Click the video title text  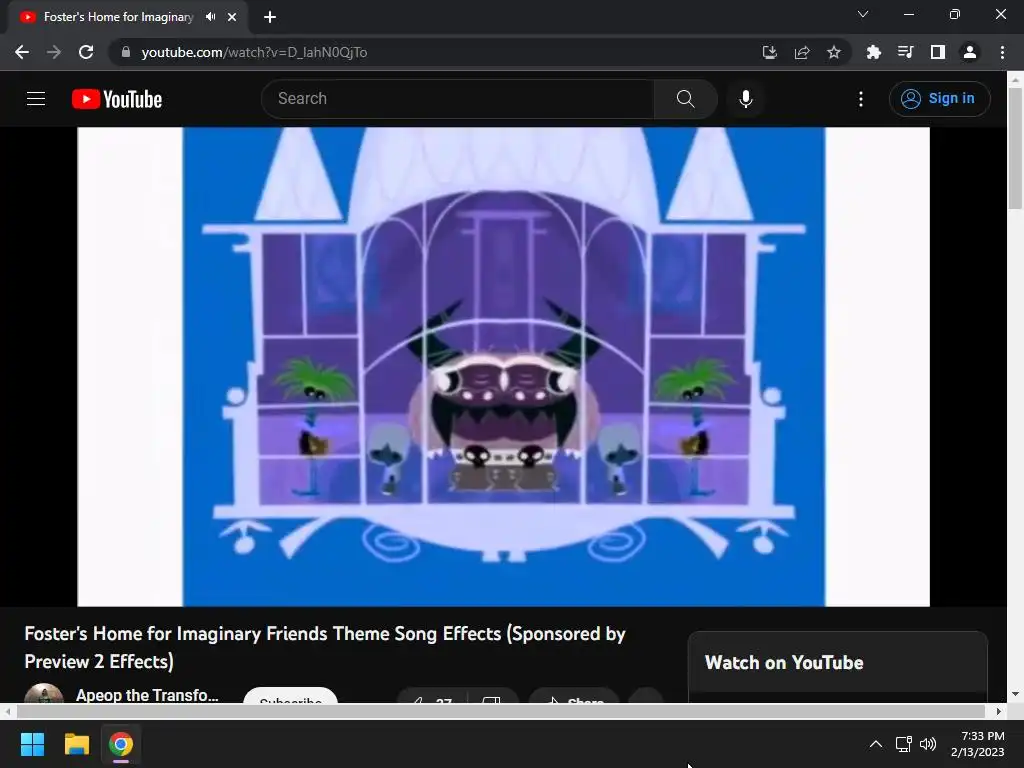click(x=325, y=647)
